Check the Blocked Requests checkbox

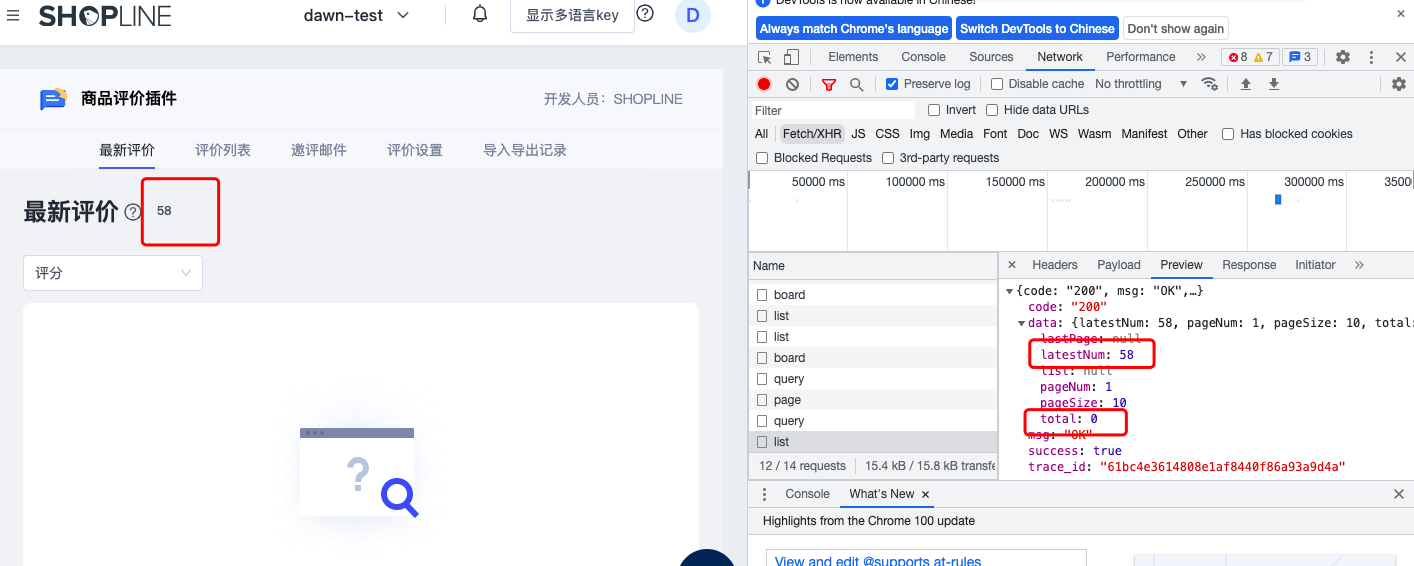tap(762, 158)
